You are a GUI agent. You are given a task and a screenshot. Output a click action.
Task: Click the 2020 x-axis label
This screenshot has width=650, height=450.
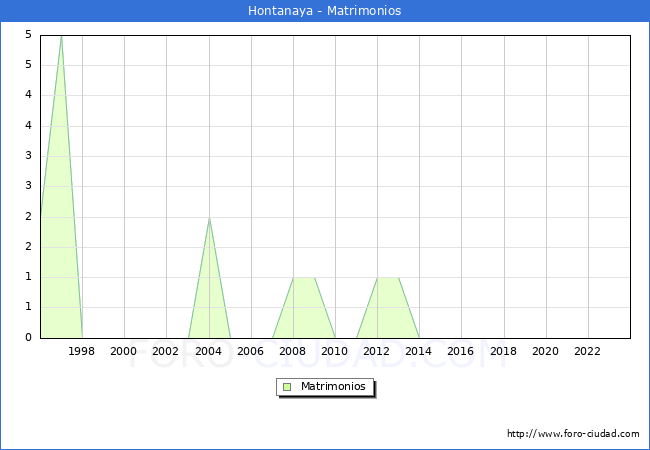point(546,351)
